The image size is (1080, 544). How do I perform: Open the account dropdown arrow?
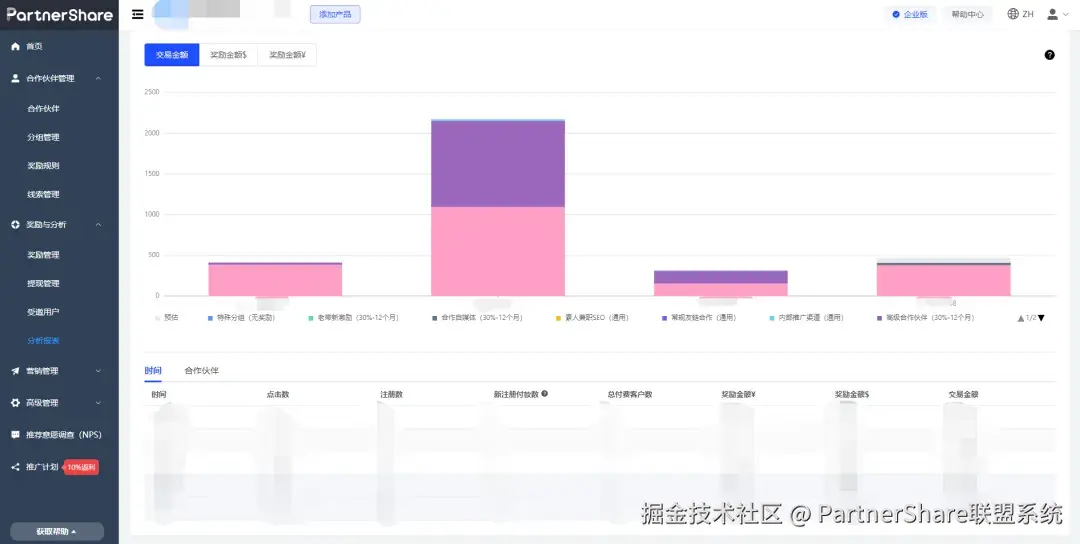click(x=1066, y=14)
